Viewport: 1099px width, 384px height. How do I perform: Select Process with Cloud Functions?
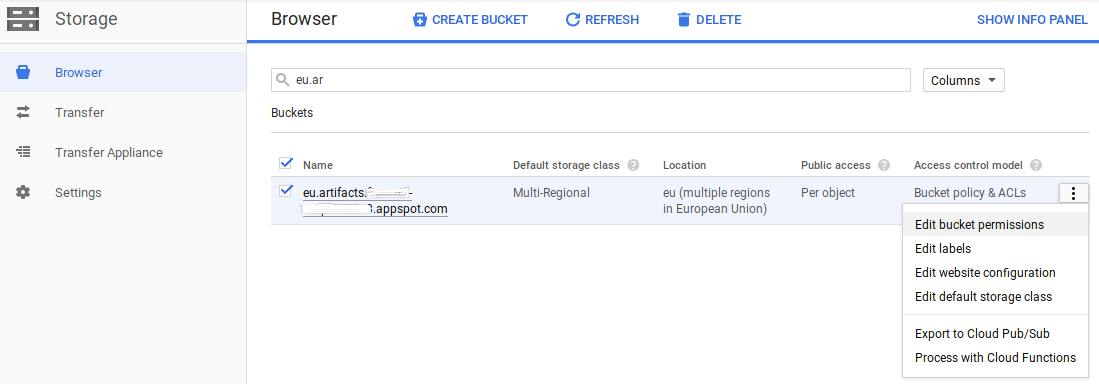point(995,357)
